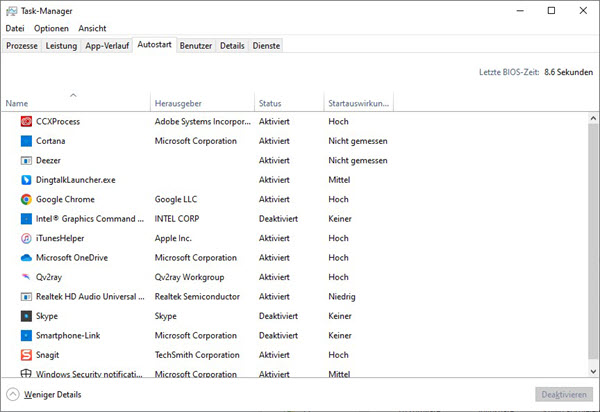600x412 pixels.
Task: Click Nicht gemessen in the Cortana row
Action: click(358, 141)
